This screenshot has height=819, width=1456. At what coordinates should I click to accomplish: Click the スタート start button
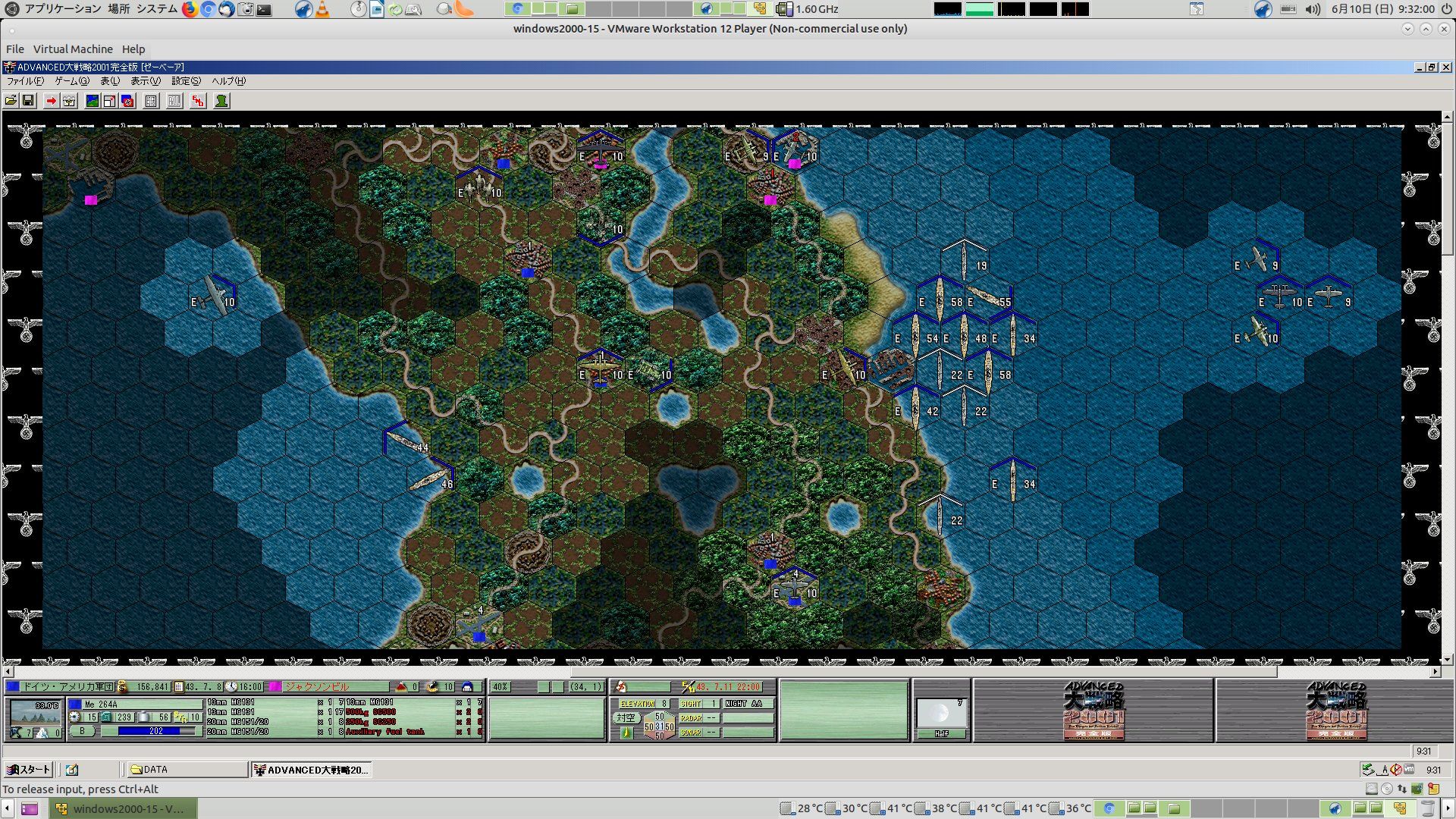29,770
